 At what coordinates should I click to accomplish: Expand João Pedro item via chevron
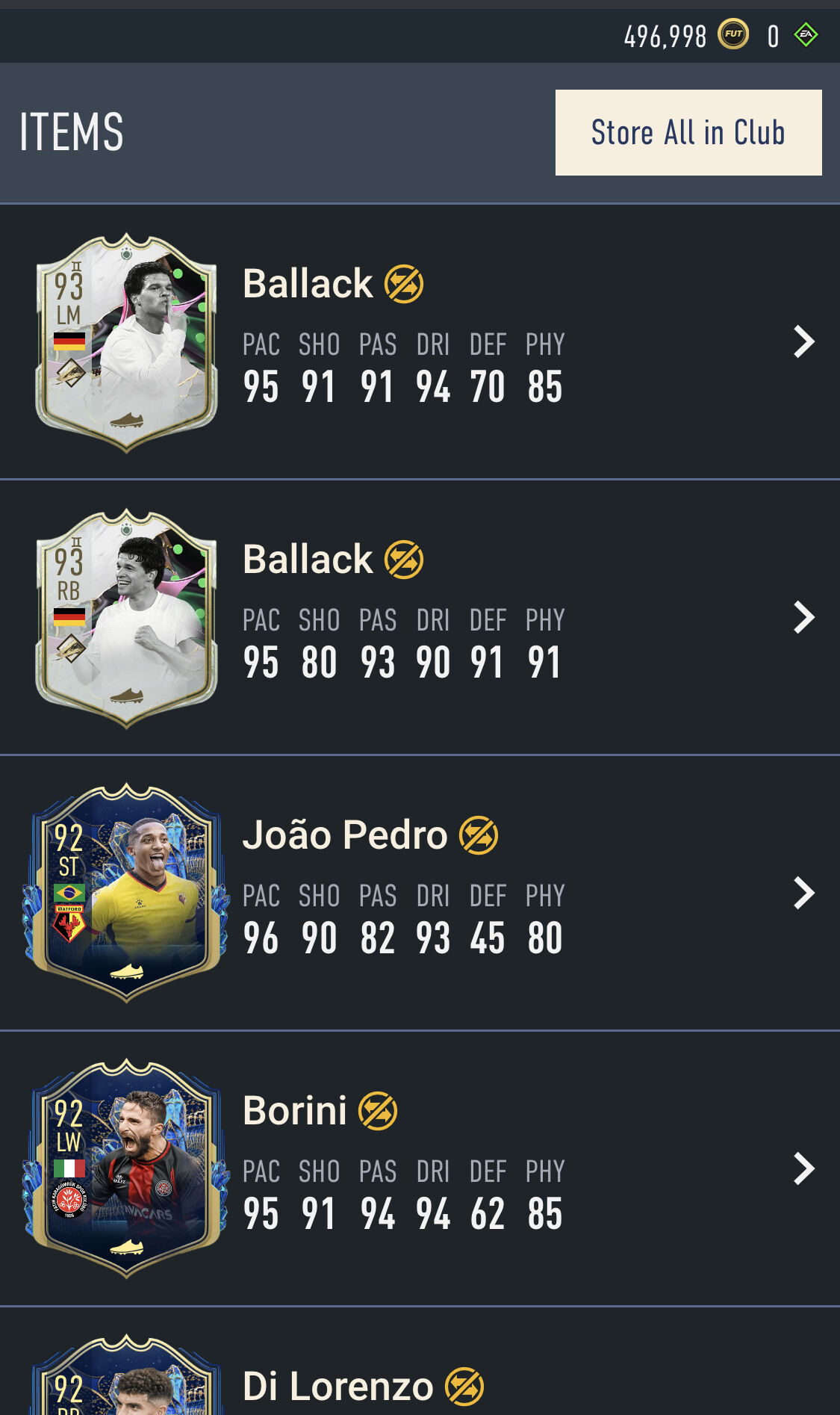click(803, 893)
